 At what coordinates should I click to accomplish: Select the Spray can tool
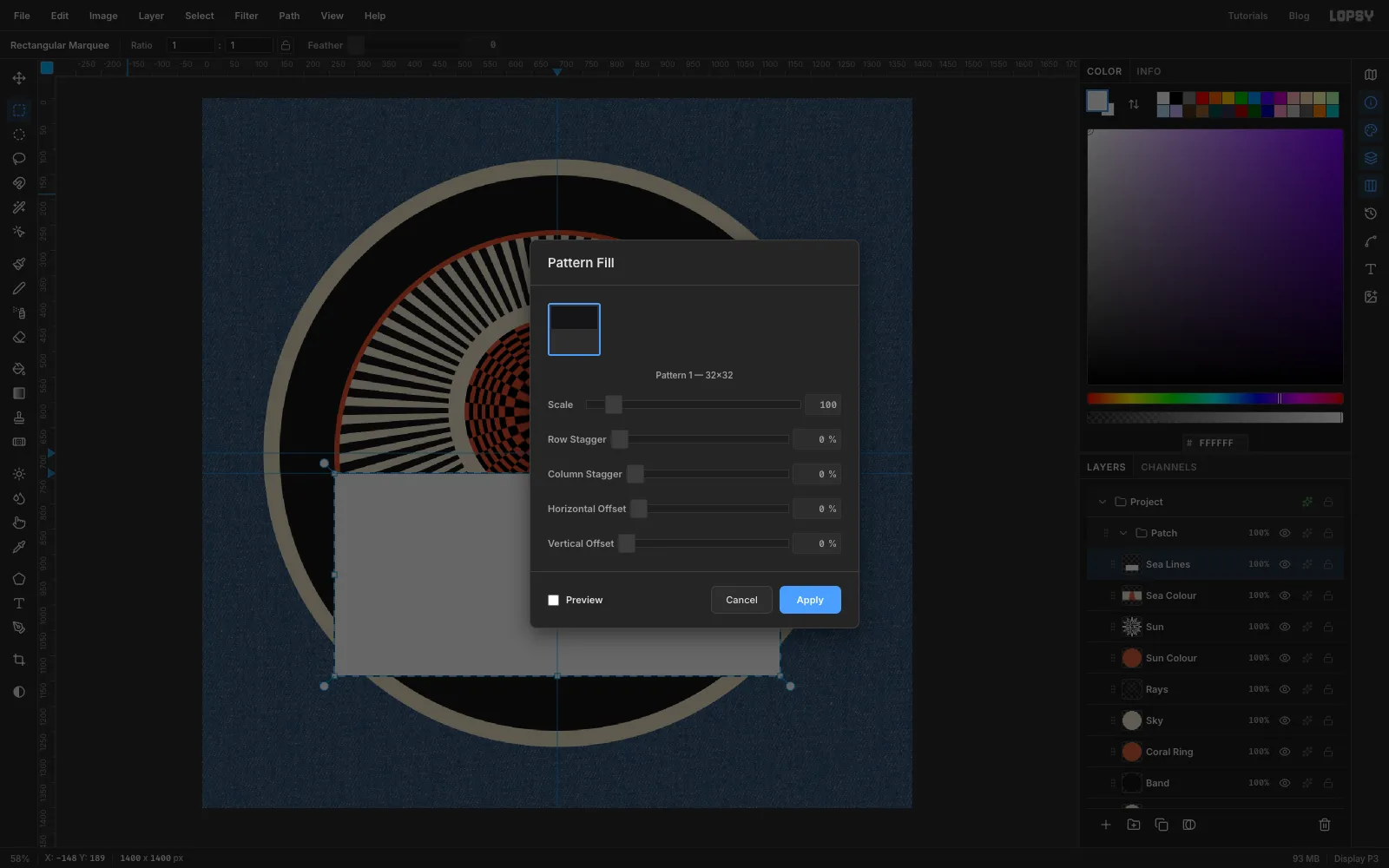[19, 312]
